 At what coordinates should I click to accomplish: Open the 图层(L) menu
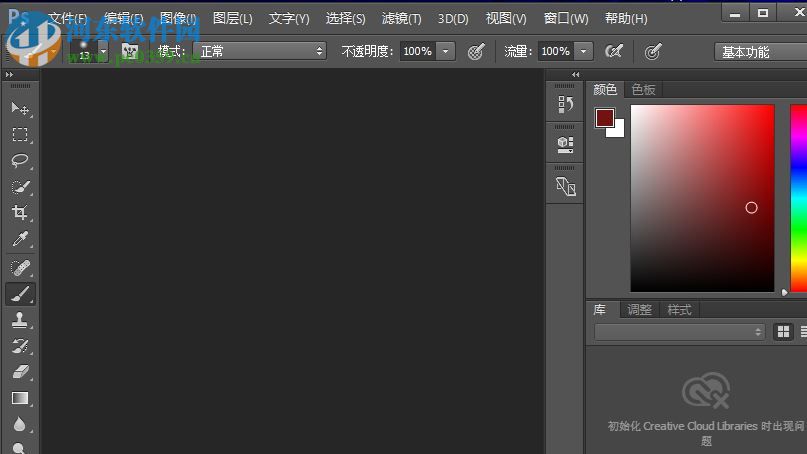tap(233, 19)
